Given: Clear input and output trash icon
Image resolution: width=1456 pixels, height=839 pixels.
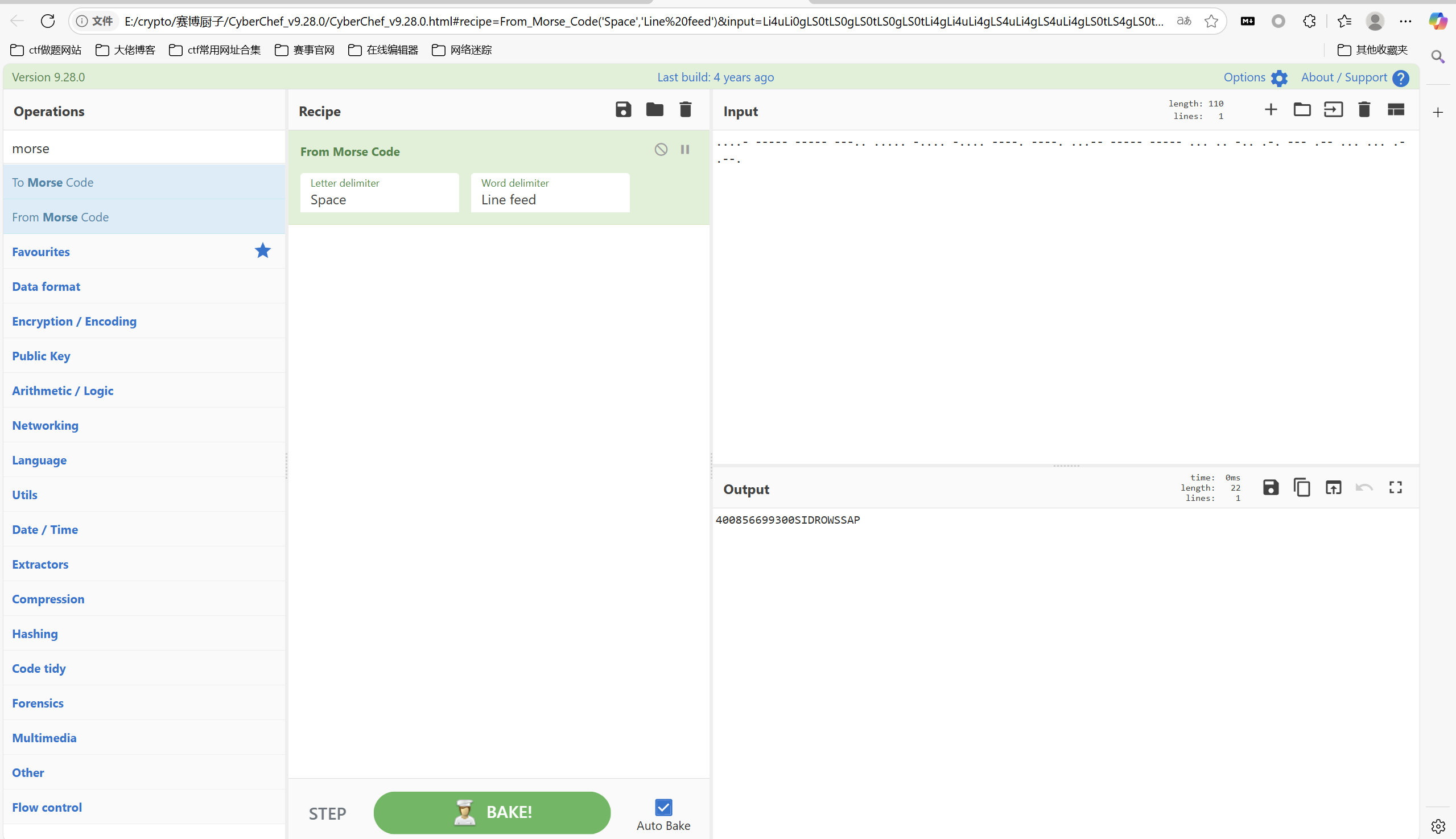Looking at the screenshot, I should click(1364, 109).
